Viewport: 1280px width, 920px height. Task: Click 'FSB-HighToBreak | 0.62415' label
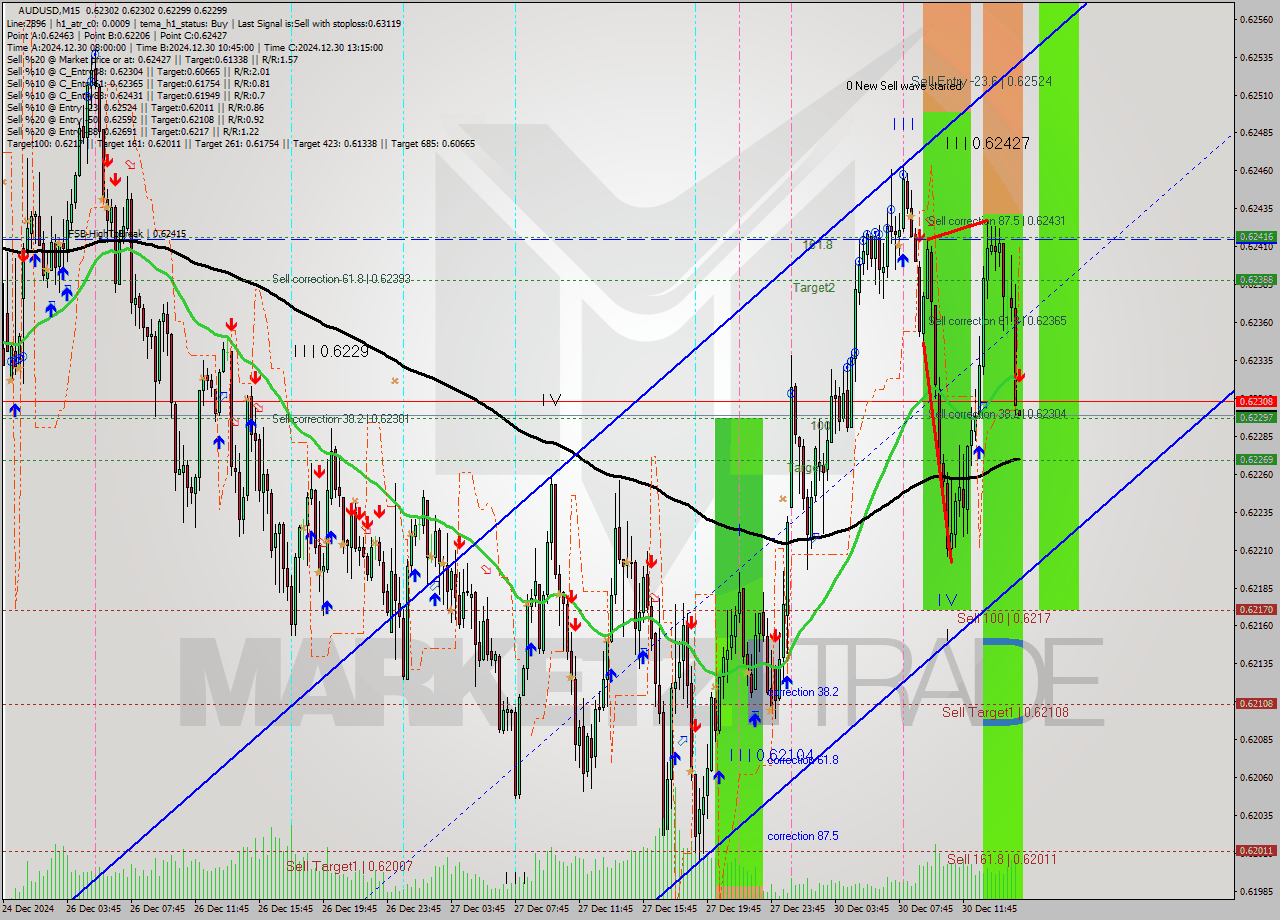click(x=127, y=234)
